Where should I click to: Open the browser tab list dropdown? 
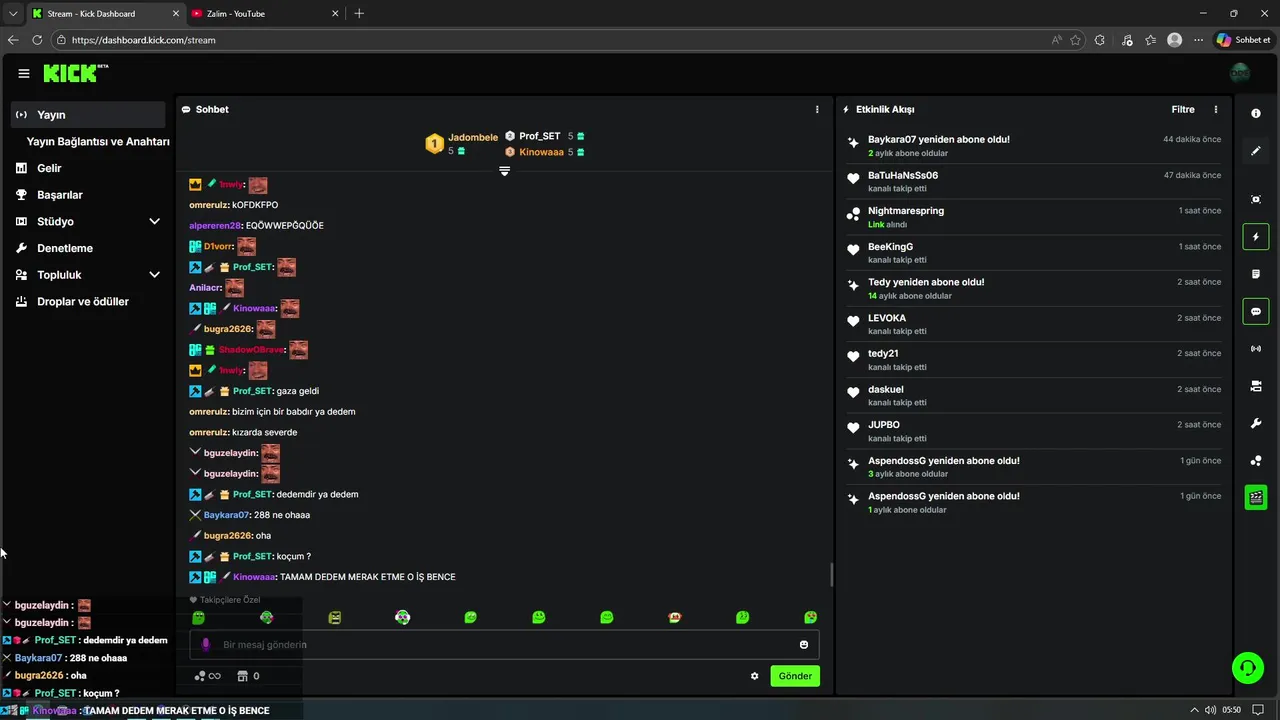tap(13, 13)
